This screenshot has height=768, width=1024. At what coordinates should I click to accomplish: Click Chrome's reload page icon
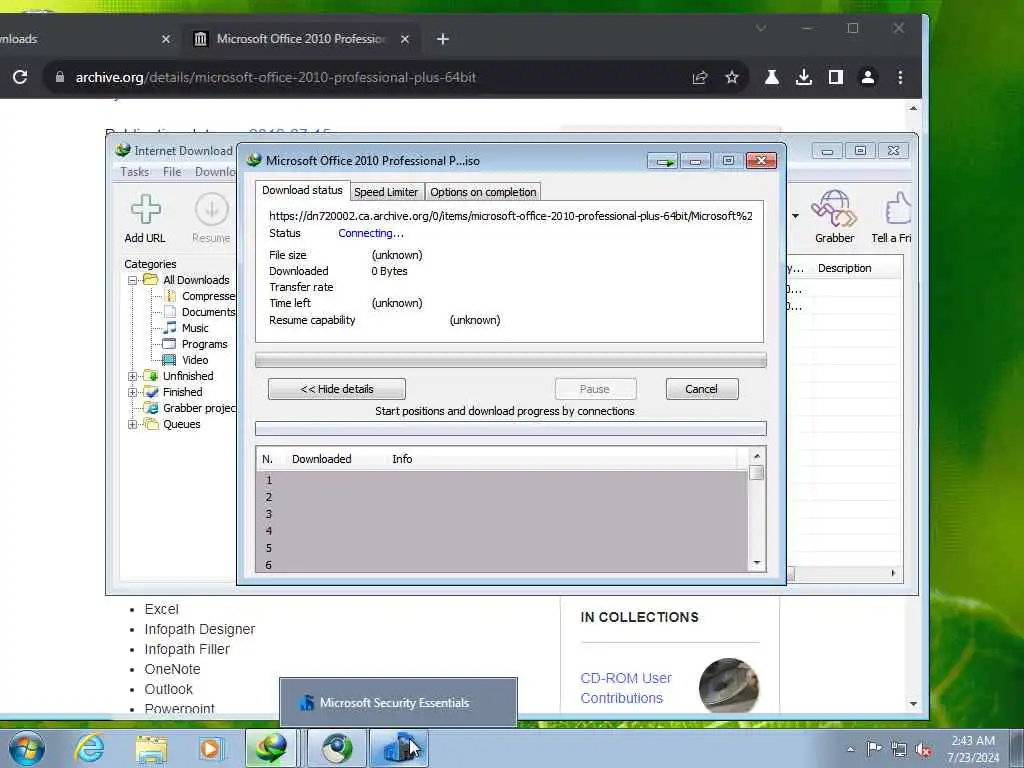tap(20, 77)
